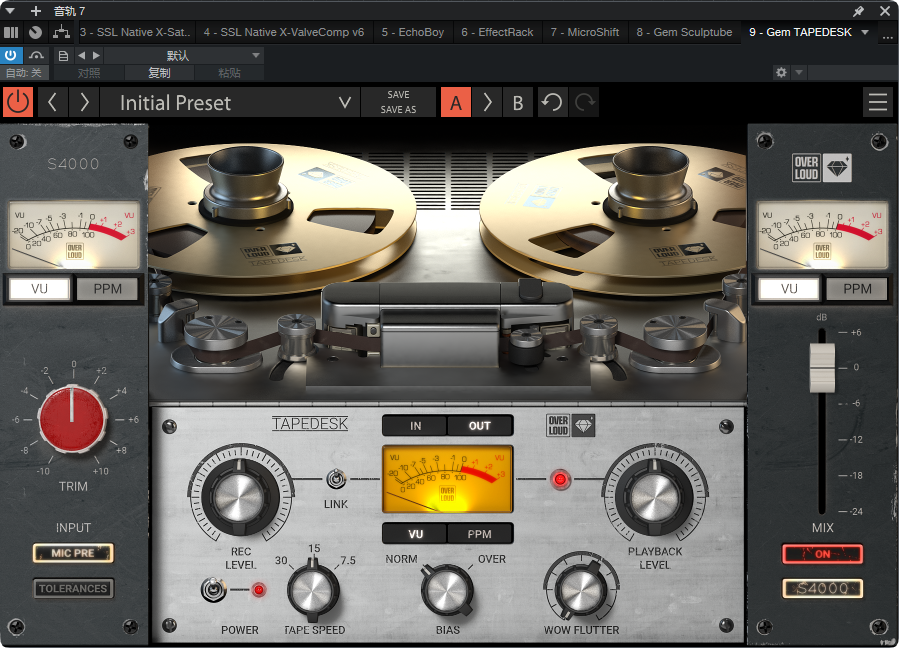This screenshot has width=899, height=648.
Task: Expand the dropdown beside the settings gear
Action: pos(798,72)
